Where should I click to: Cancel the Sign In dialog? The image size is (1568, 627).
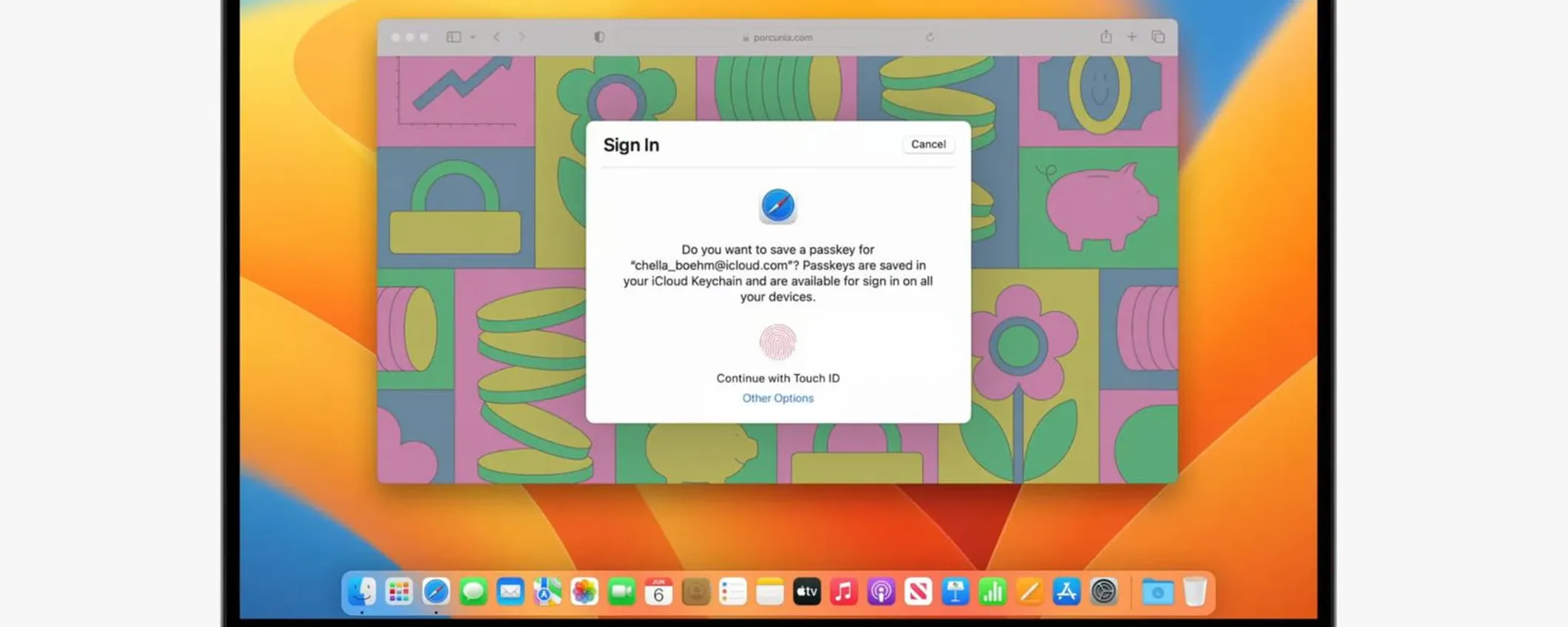click(x=928, y=144)
